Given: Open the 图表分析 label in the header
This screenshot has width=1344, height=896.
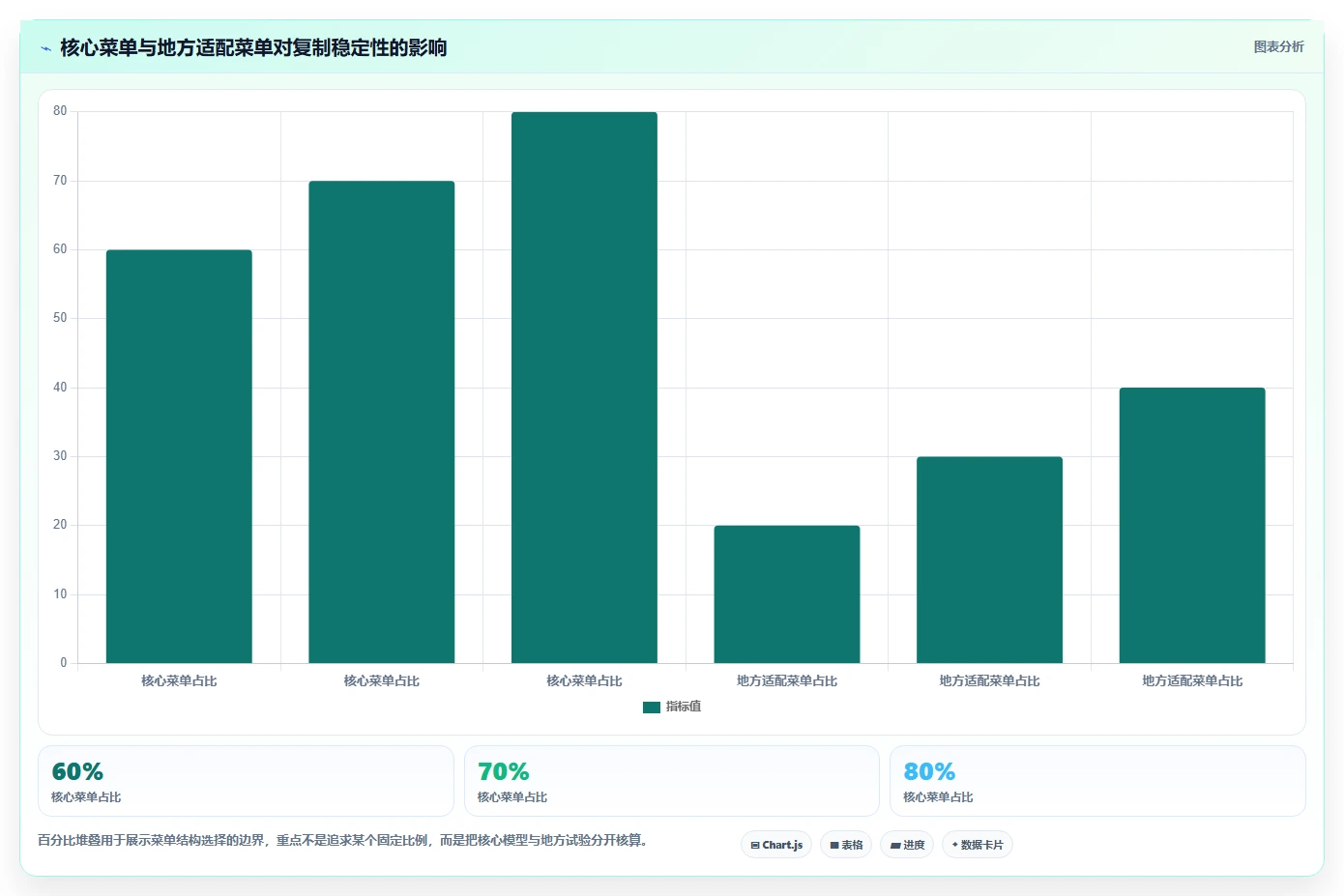Looking at the screenshot, I should point(1278,46).
